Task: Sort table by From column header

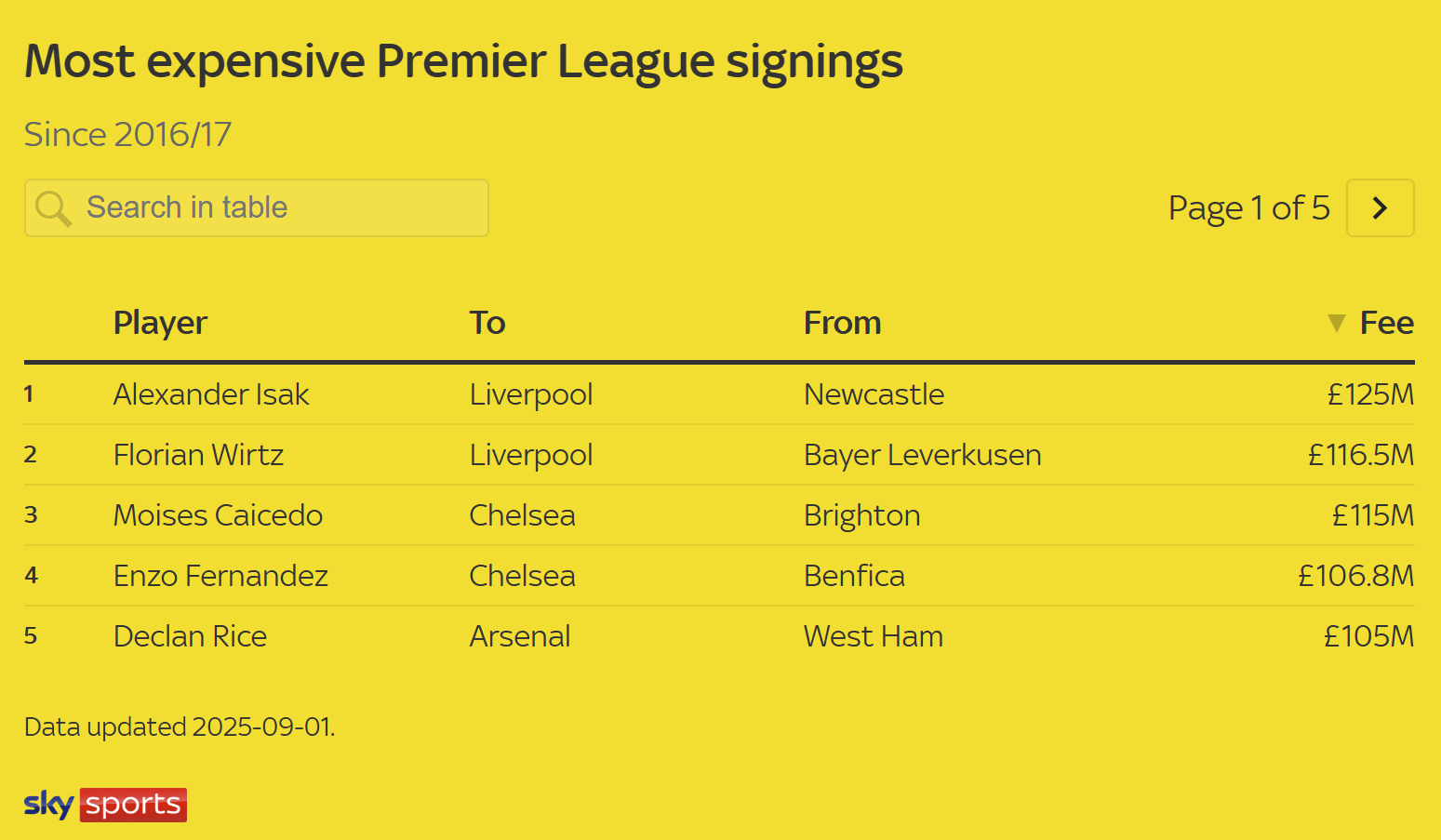Action: point(843,323)
